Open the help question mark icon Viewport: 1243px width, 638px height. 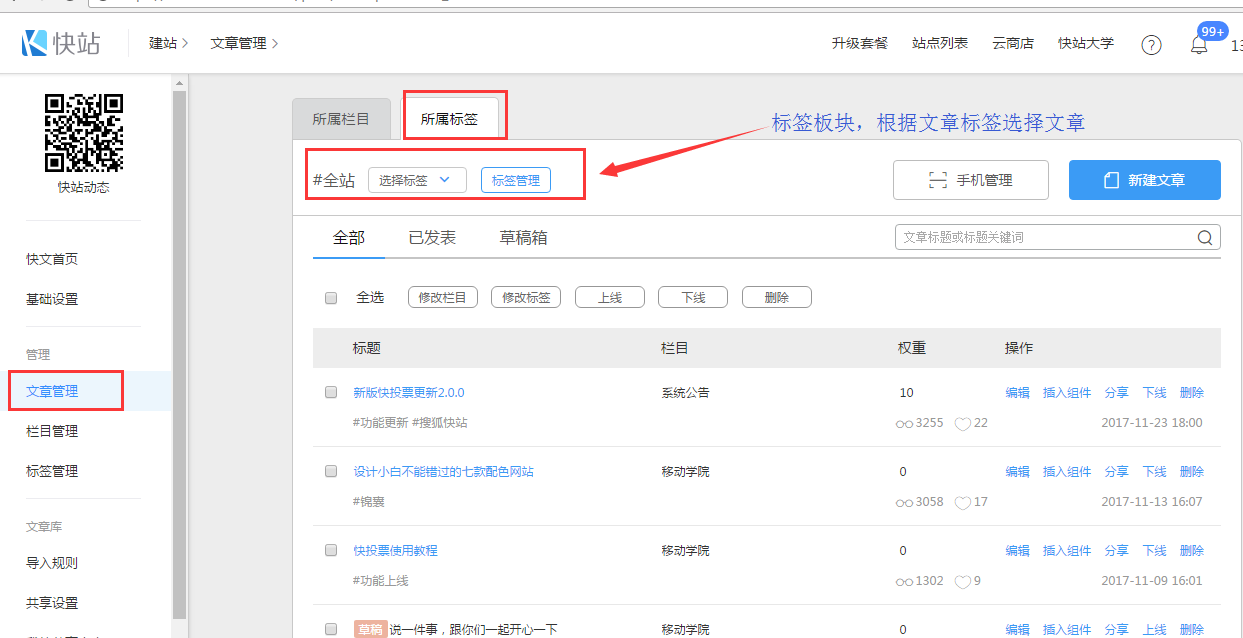pos(1151,45)
